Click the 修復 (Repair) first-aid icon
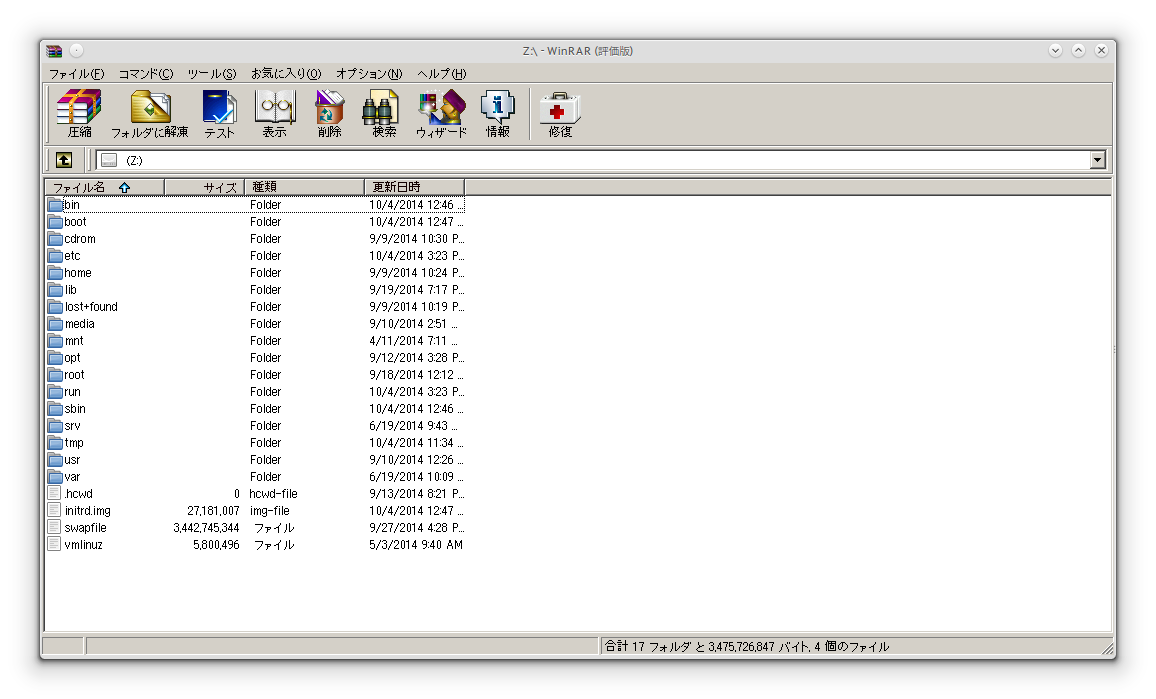This screenshot has width=1156, height=699. pos(560,113)
